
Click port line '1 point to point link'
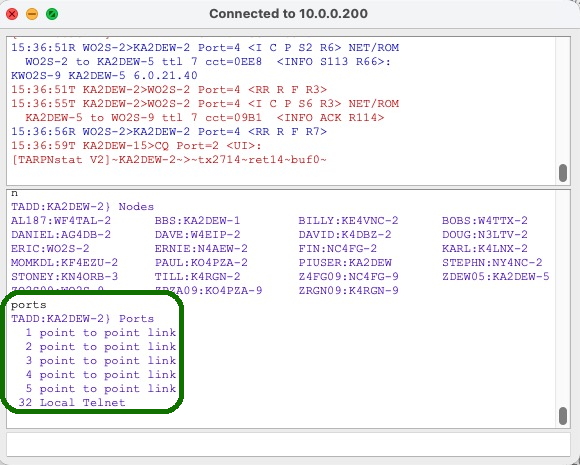tap(101, 333)
